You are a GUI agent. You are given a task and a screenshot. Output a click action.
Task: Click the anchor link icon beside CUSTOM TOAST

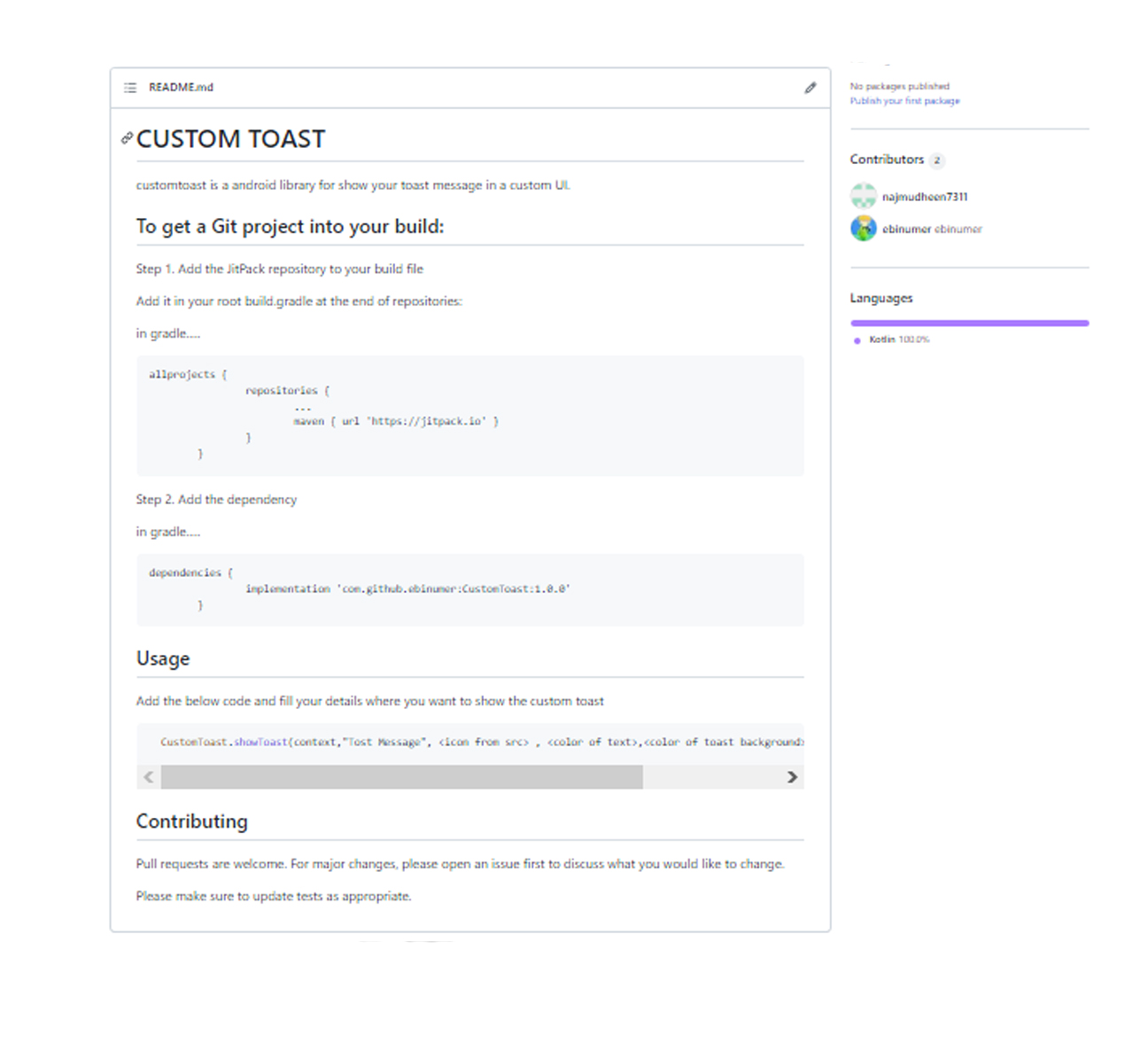pos(127,138)
